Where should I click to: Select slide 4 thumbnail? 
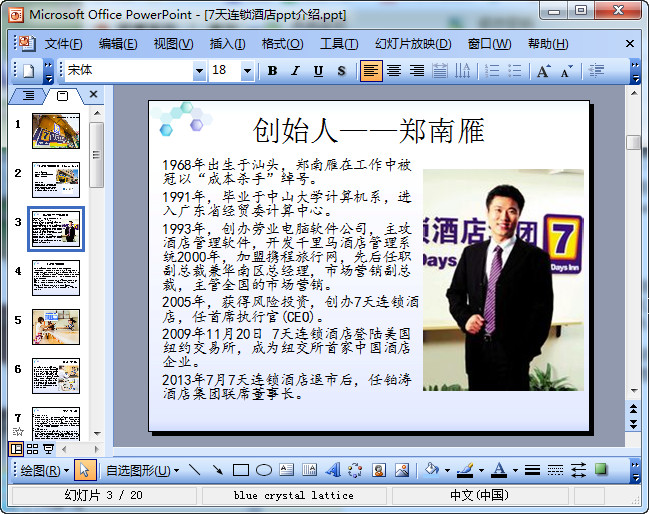click(56, 278)
